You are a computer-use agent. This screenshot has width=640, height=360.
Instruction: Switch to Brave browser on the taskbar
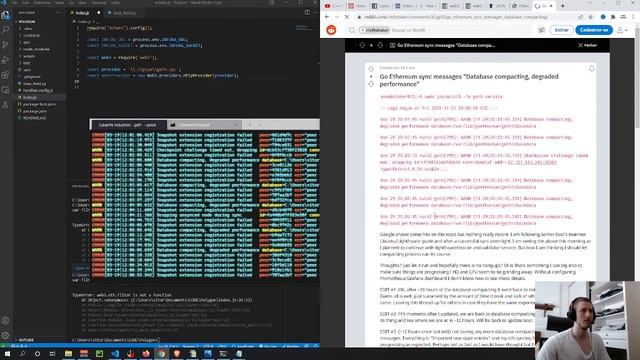click(x=177, y=353)
